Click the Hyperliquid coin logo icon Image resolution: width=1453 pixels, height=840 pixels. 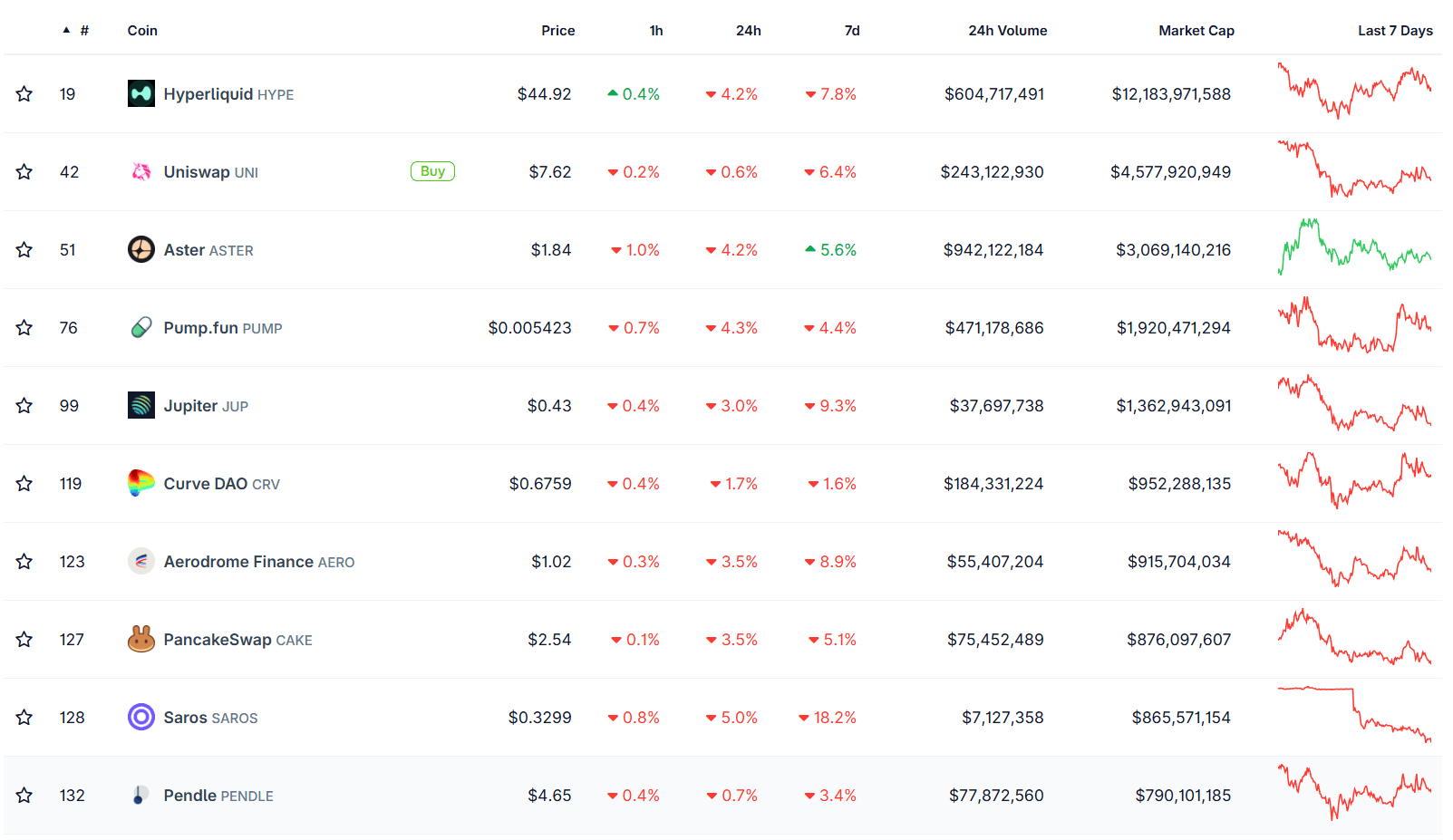tap(140, 94)
